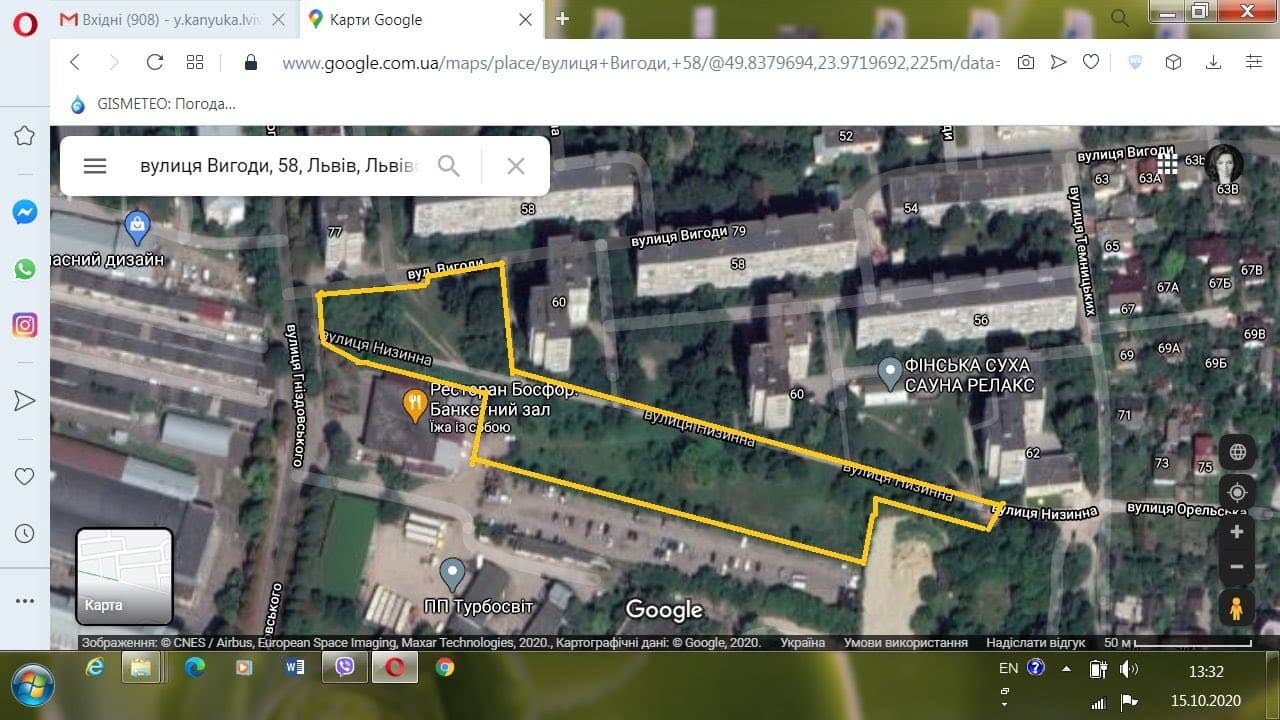Open GISMETEO bookmark link

pyautogui.click(x=153, y=104)
